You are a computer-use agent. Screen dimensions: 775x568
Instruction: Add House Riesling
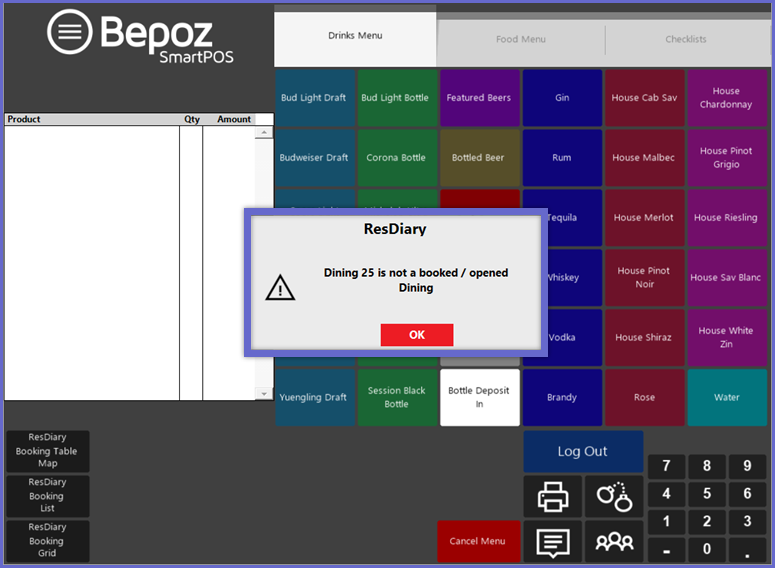click(727, 218)
